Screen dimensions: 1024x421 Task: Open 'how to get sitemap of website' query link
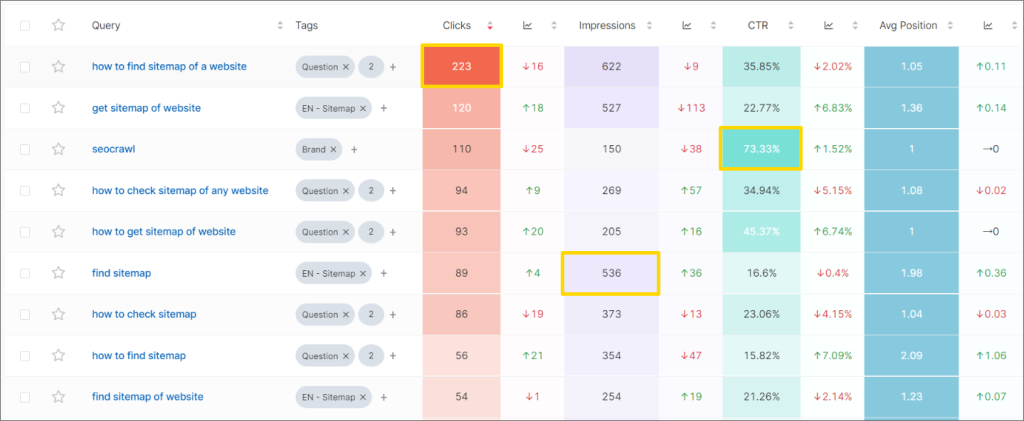coord(163,231)
